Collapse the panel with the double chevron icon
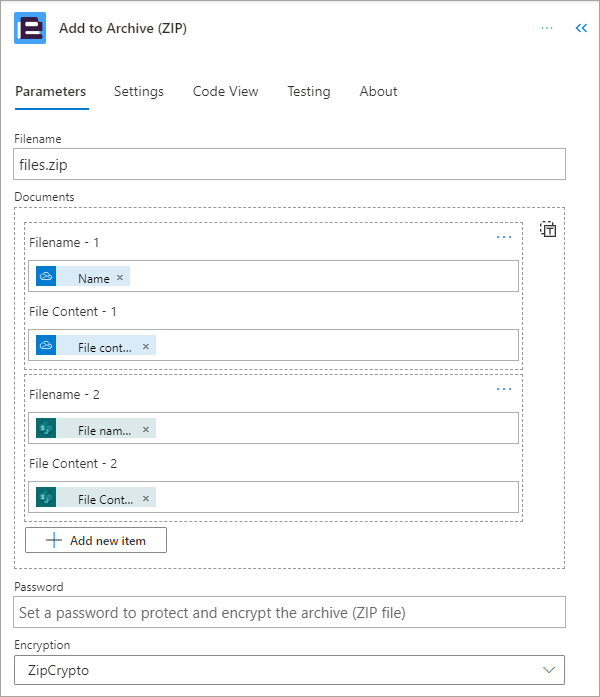This screenshot has width=600, height=697. (x=581, y=28)
